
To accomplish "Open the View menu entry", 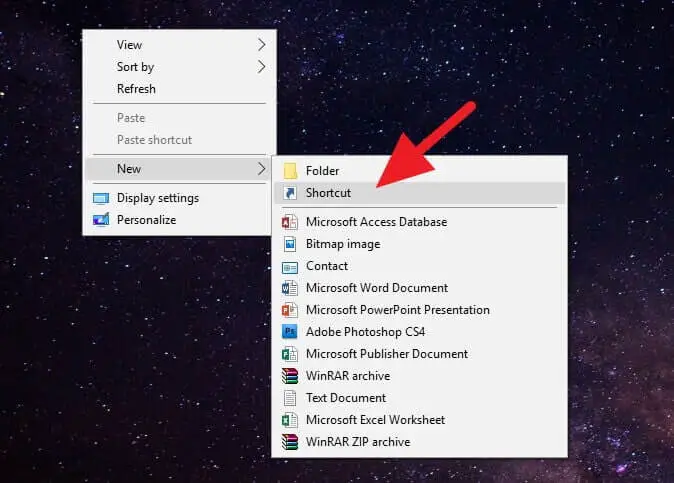I will [179, 45].
